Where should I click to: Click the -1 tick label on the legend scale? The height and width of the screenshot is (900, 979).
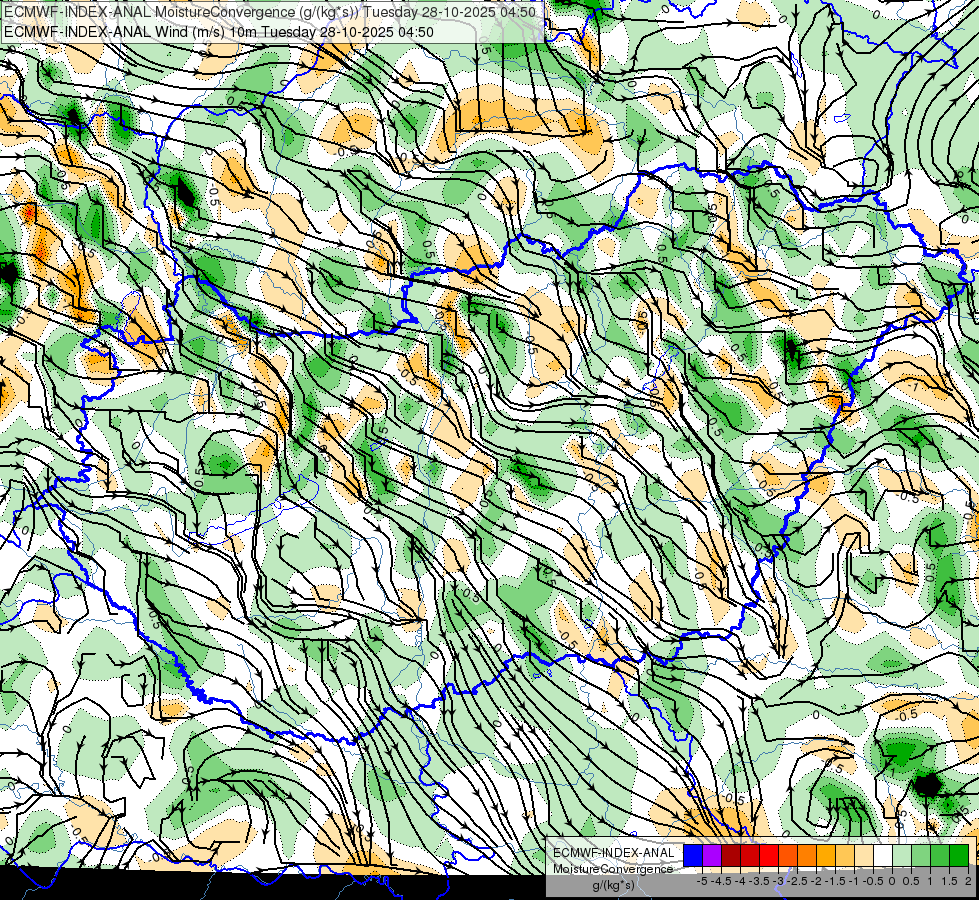[x=854, y=881]
